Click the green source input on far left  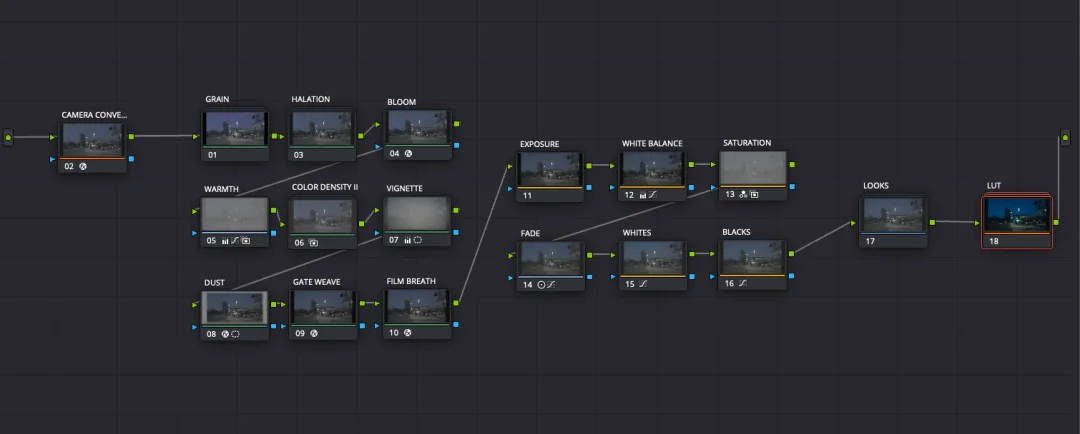coord(9,136)
